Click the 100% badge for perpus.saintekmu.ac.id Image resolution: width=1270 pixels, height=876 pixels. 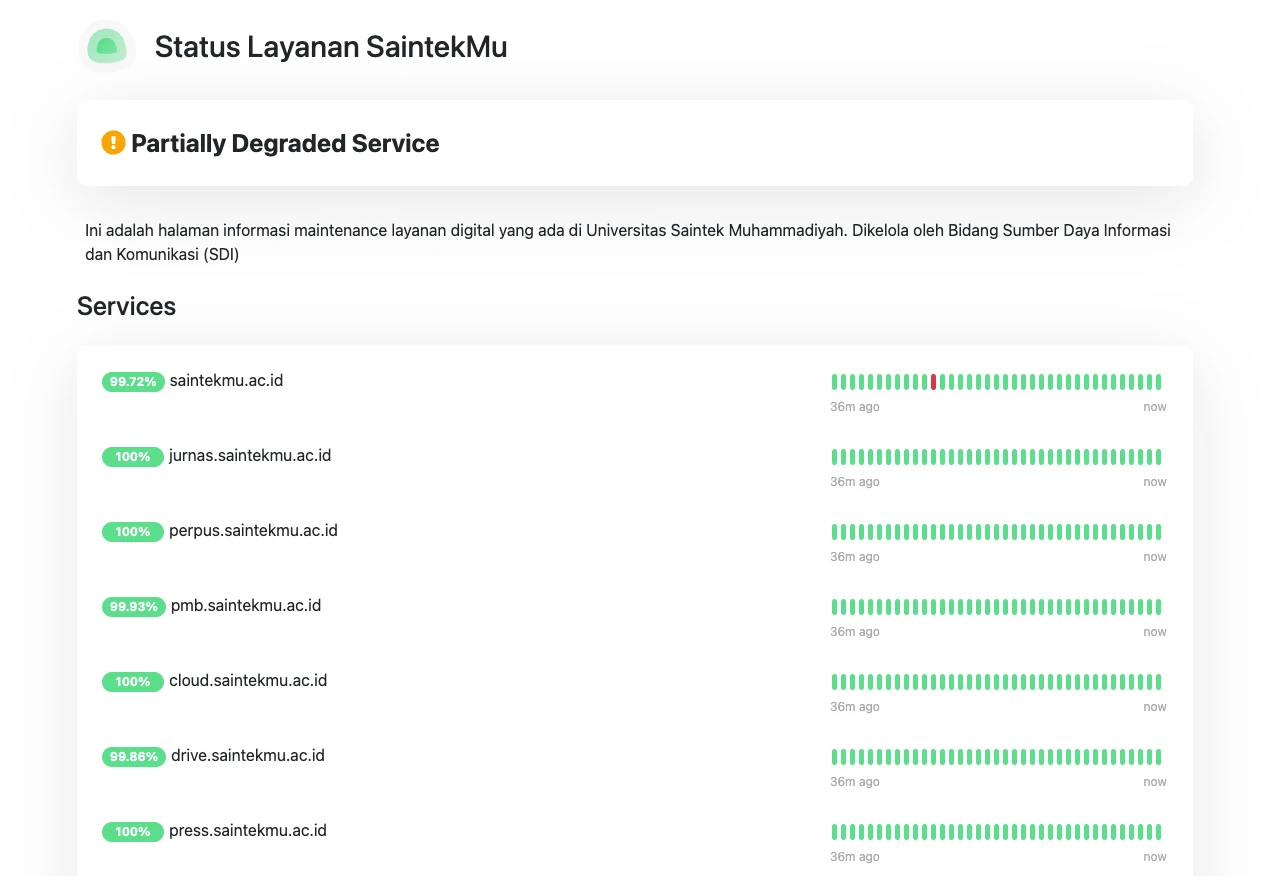[x=133, y=531]
